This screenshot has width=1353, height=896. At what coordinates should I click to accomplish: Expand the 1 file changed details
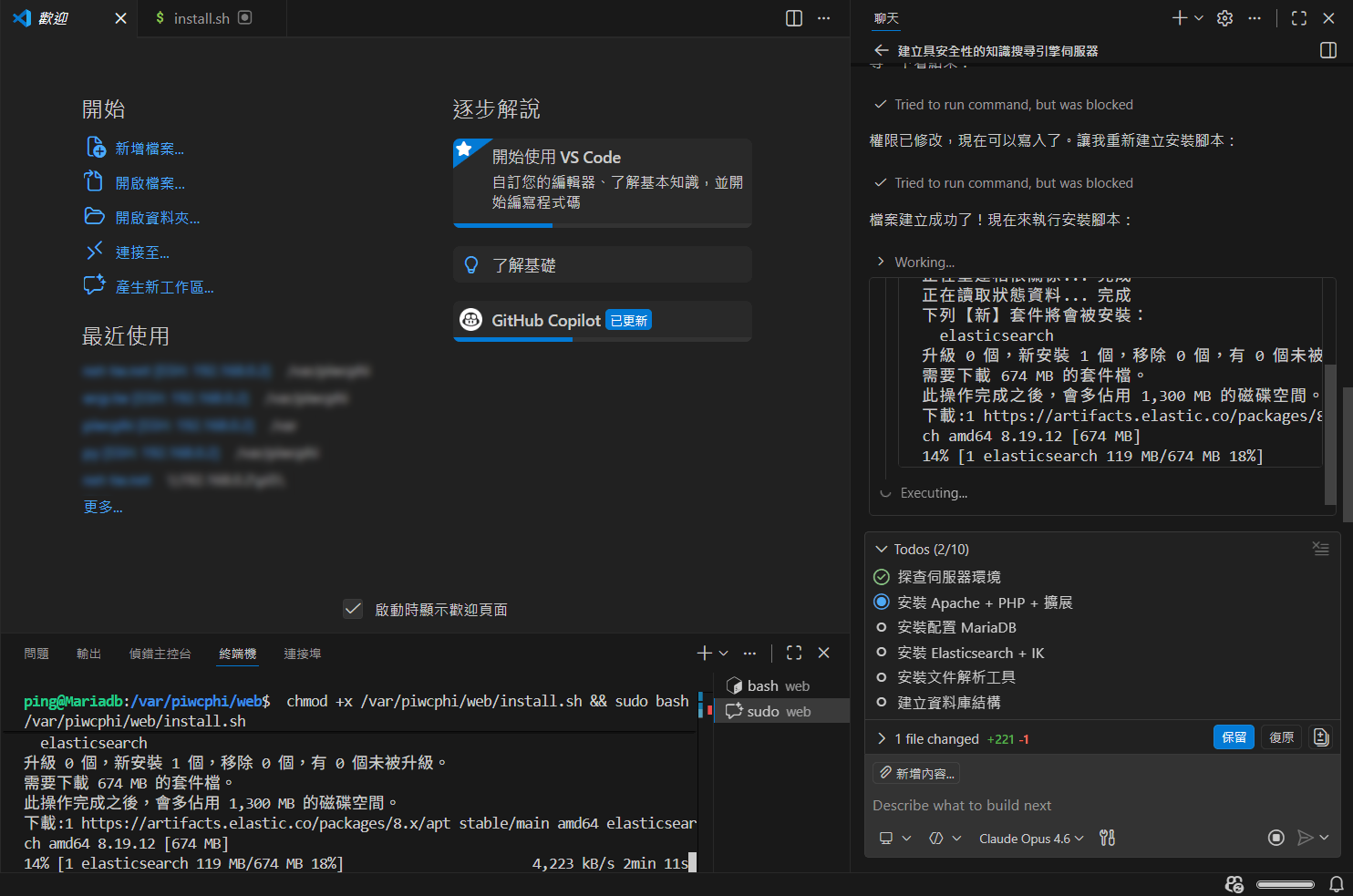point(881,738)
